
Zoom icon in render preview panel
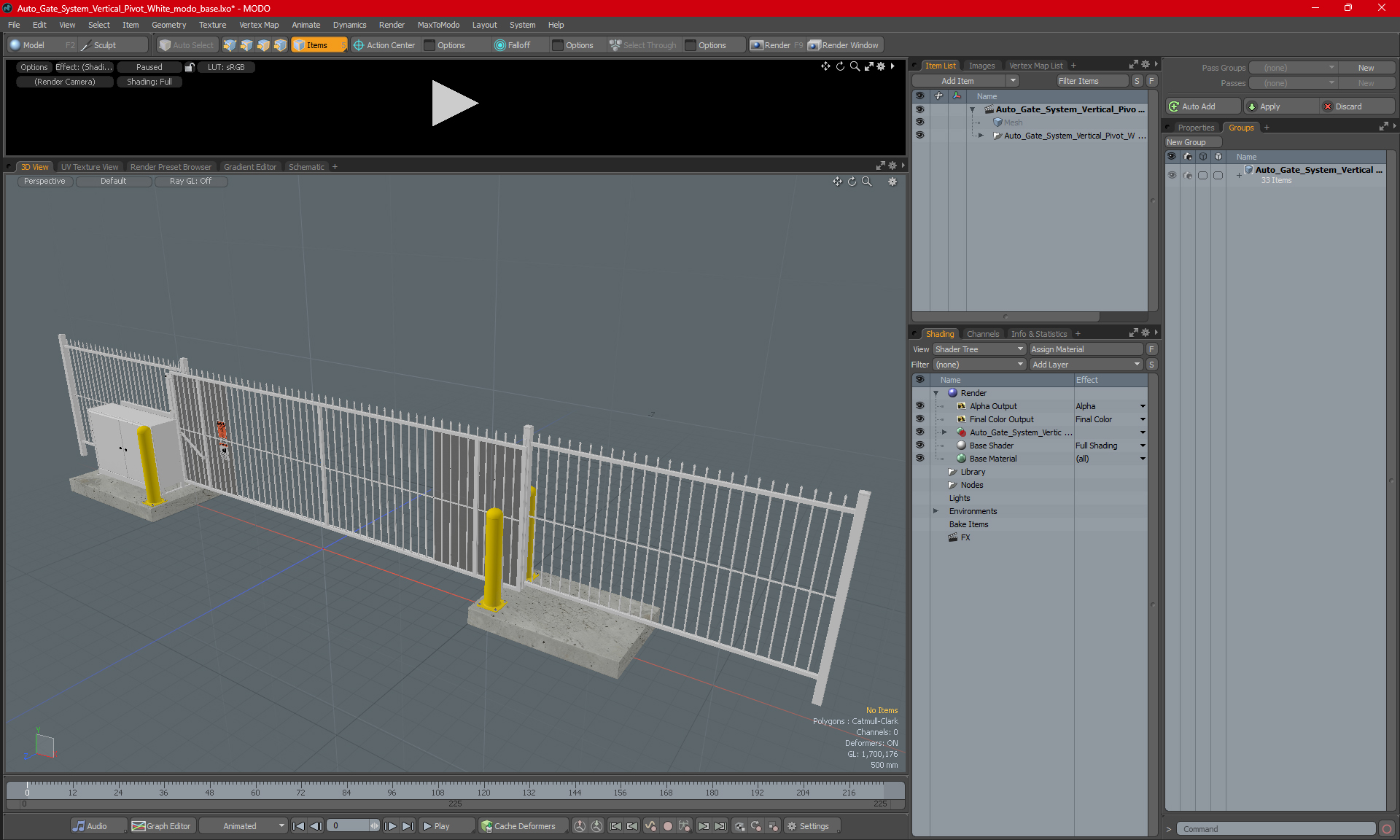[855, 66]
